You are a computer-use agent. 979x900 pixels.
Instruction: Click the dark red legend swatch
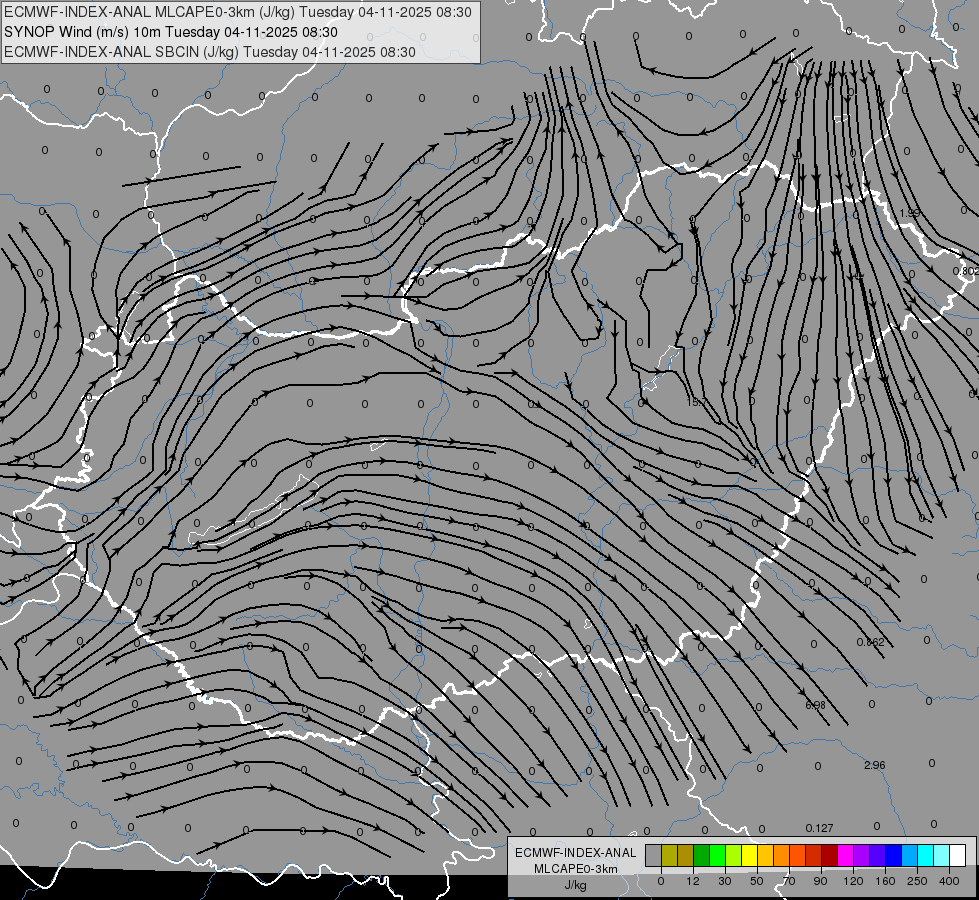830,855
